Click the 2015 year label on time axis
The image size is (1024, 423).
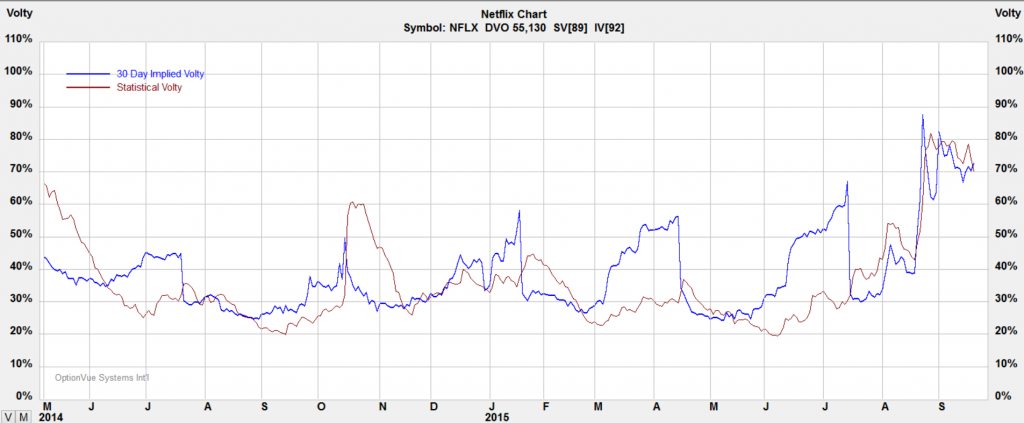[498, 416]
